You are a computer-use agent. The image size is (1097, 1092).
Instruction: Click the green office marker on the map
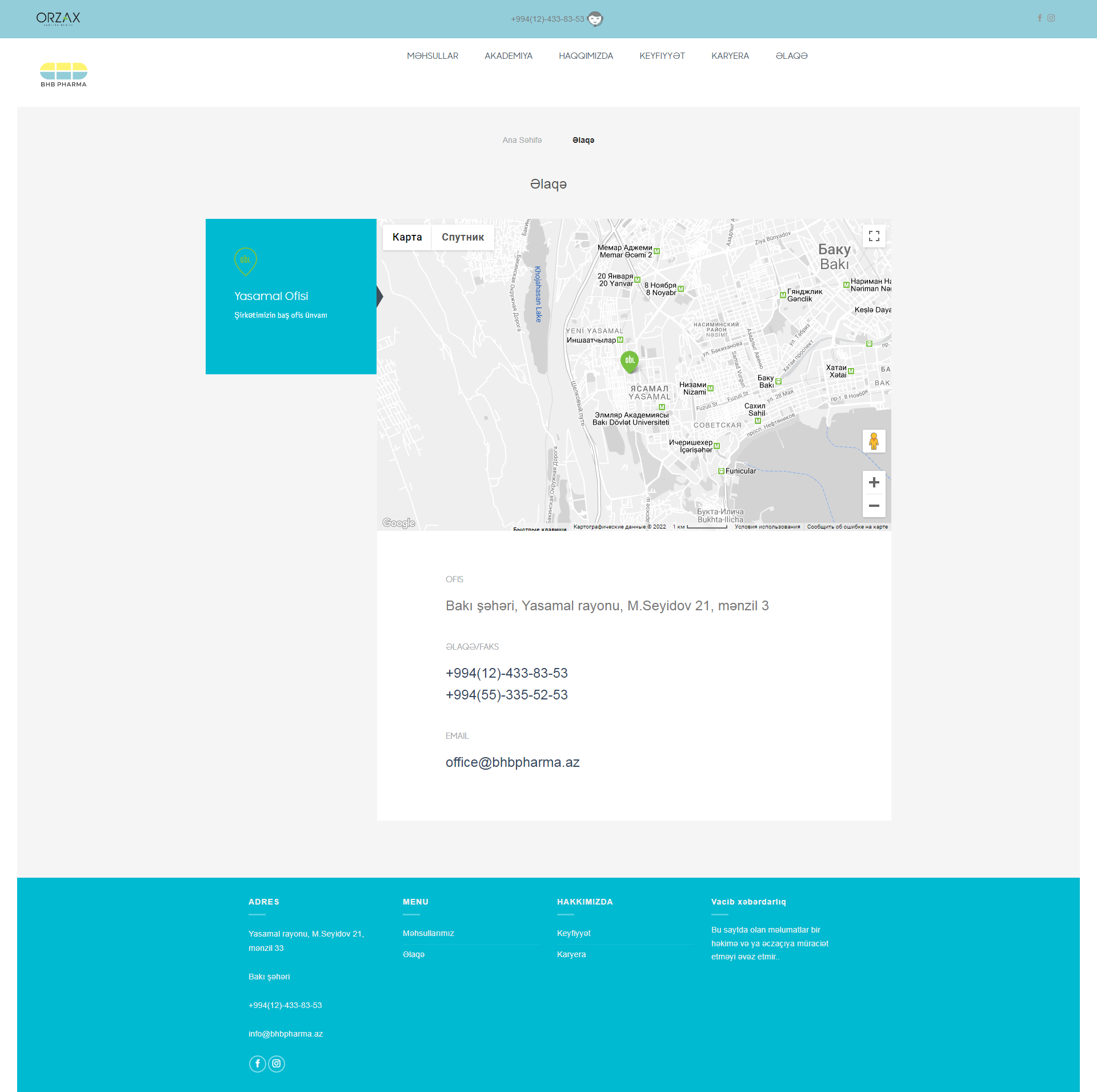point(629,360)
